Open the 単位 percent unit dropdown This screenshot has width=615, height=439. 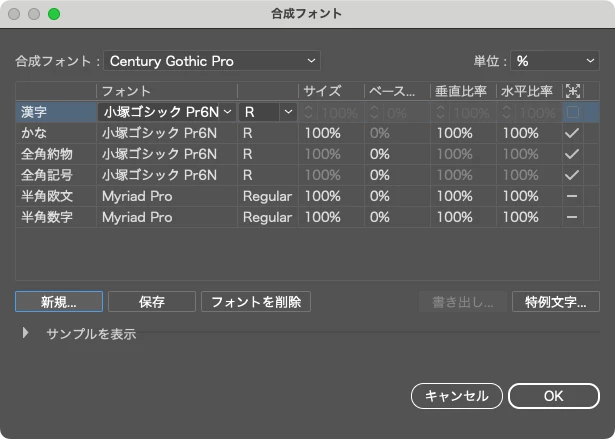[x=555, y=61]
